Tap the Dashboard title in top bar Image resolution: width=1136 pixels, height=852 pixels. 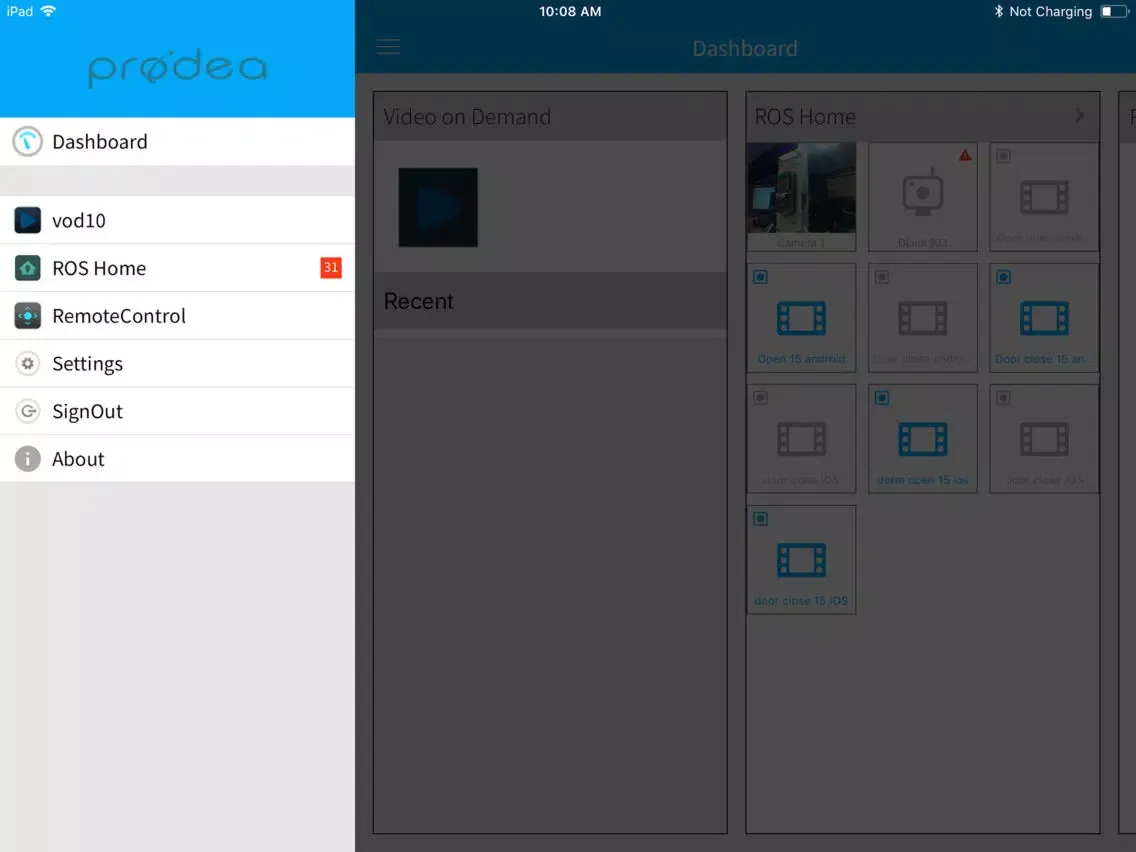[745, 49]
